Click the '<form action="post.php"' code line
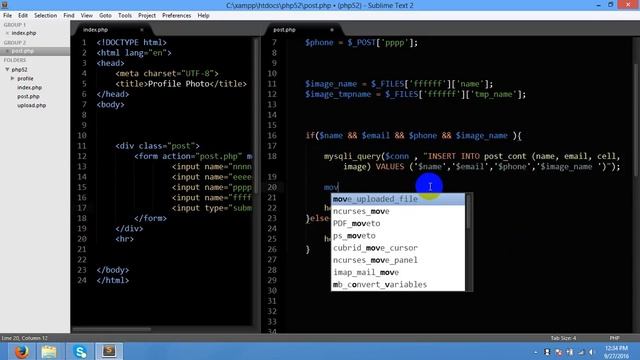640x360 pixels. pos(193,156)
